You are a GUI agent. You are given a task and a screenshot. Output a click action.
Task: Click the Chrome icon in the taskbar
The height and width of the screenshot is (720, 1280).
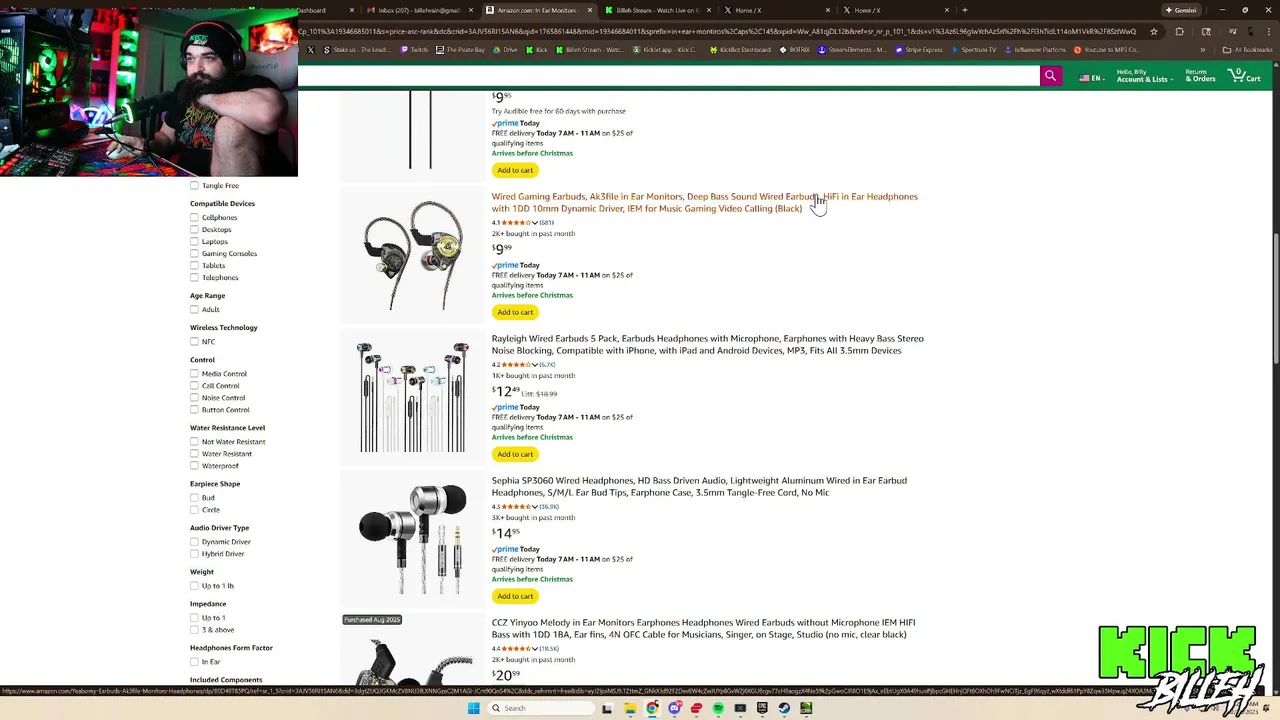pos(652,708)
